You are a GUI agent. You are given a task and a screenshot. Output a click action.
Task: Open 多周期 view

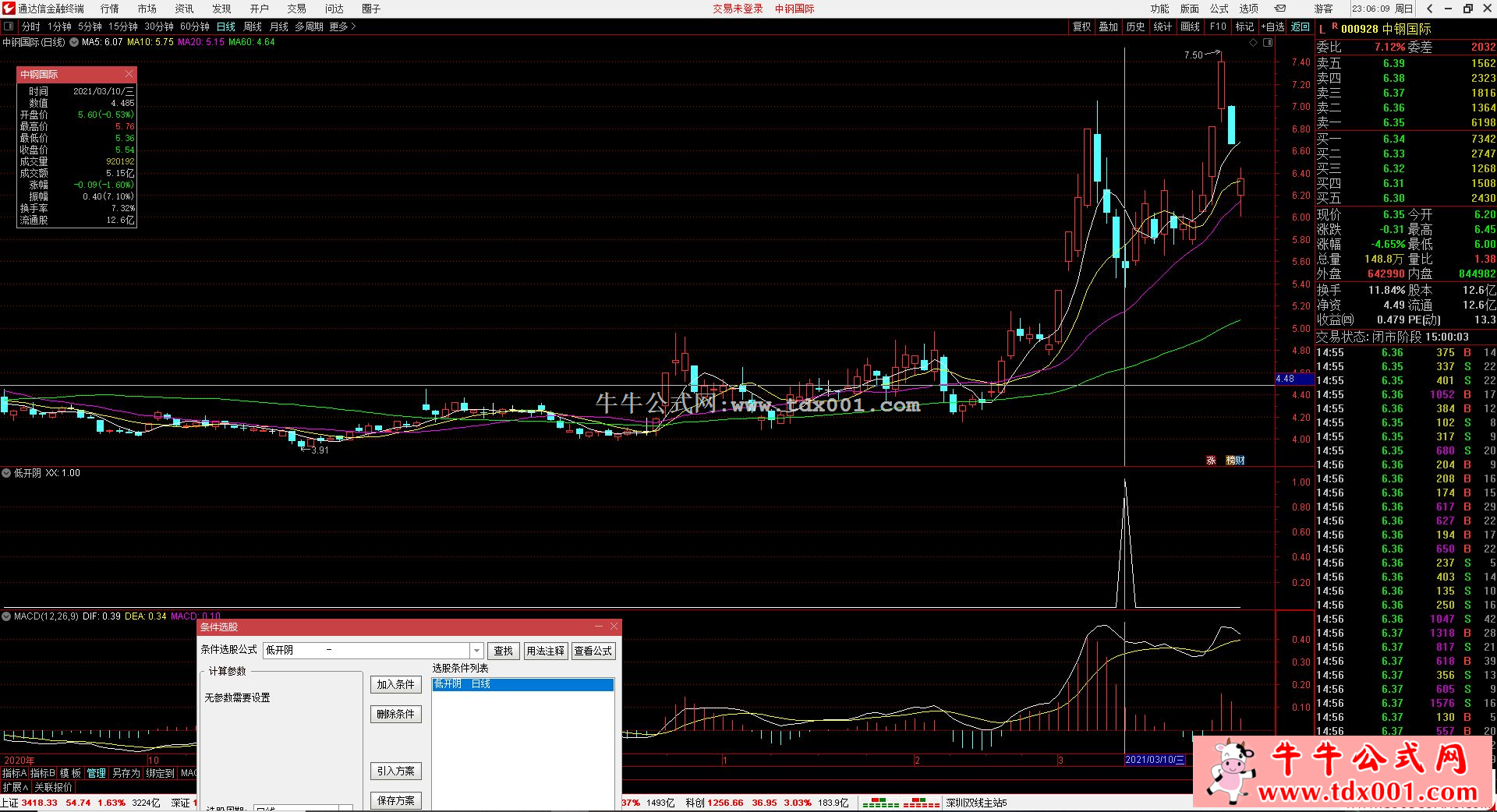310,26
